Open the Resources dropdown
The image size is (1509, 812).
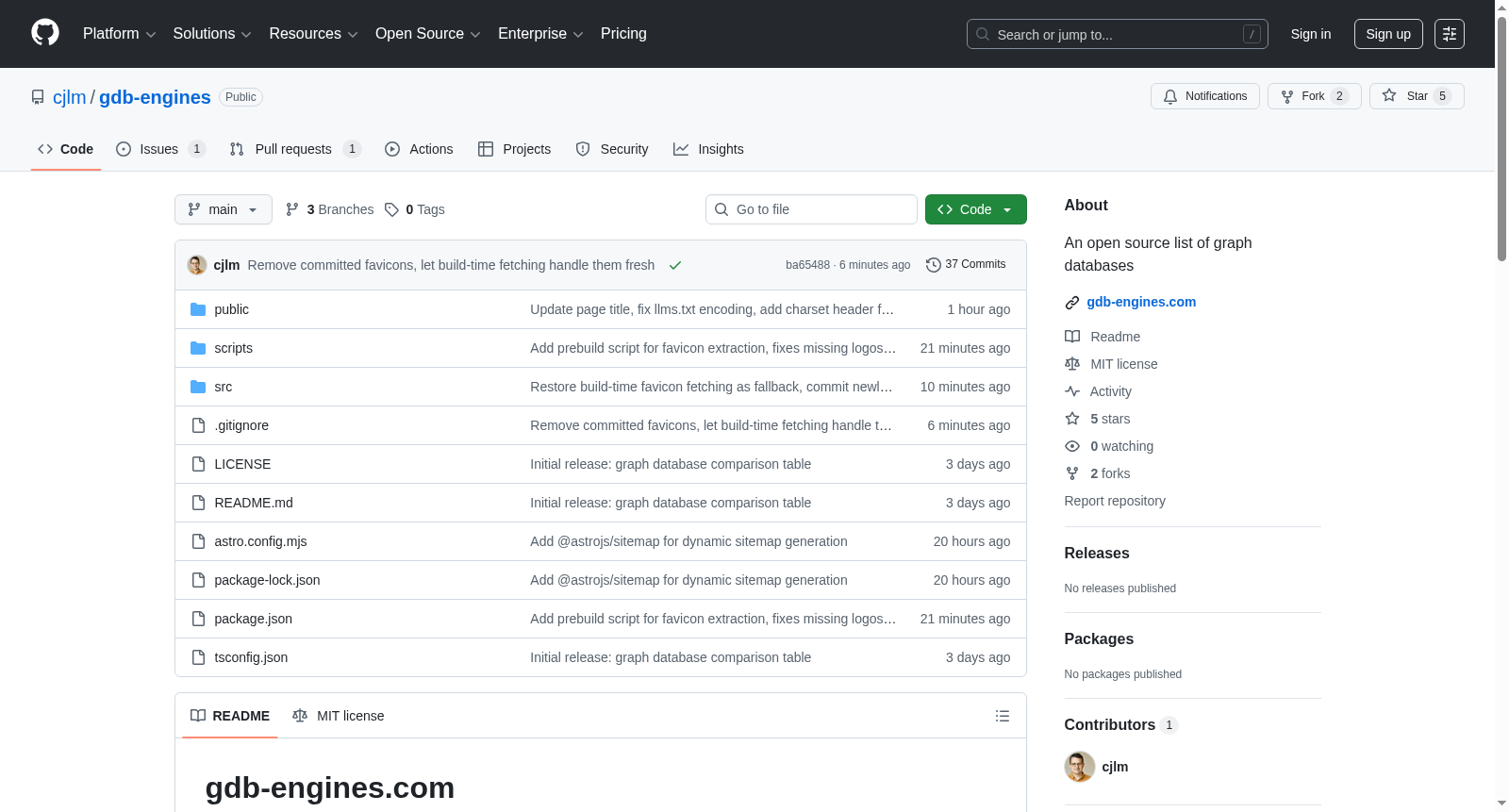(313, 34)
